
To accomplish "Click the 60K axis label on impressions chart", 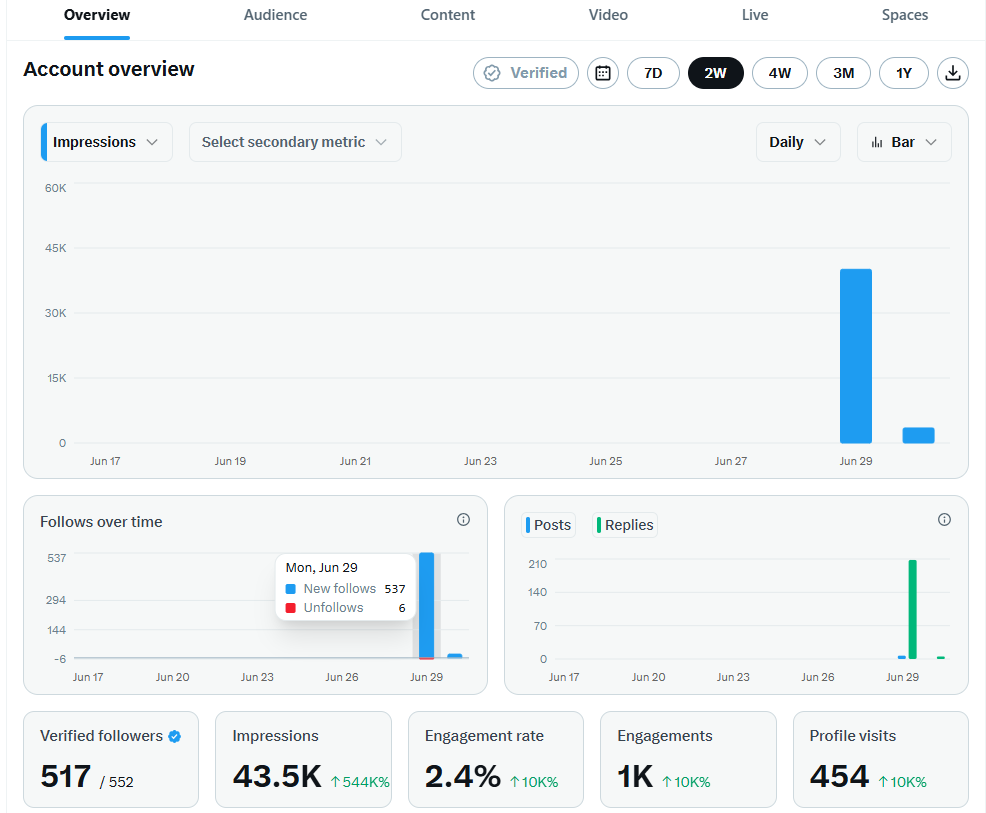I will tap(55, 188).
